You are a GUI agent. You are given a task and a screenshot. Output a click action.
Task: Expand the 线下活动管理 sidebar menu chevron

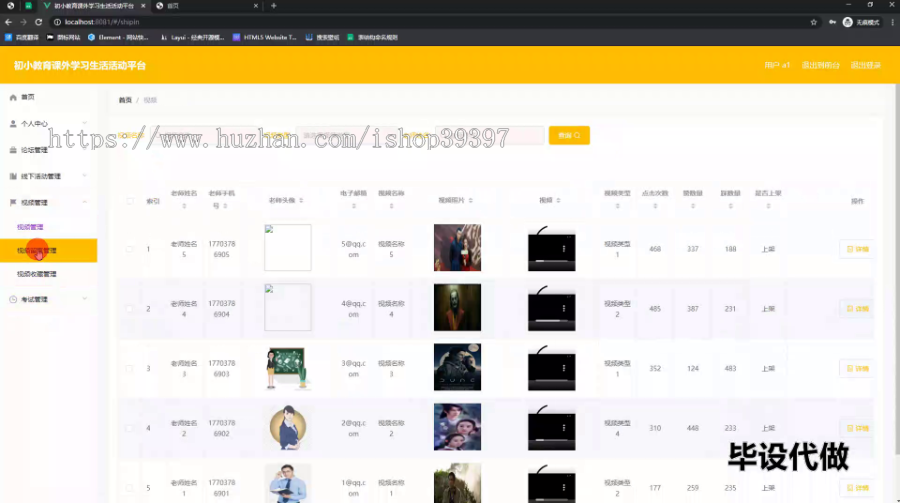pyautogui.click(x=85, y=176)
